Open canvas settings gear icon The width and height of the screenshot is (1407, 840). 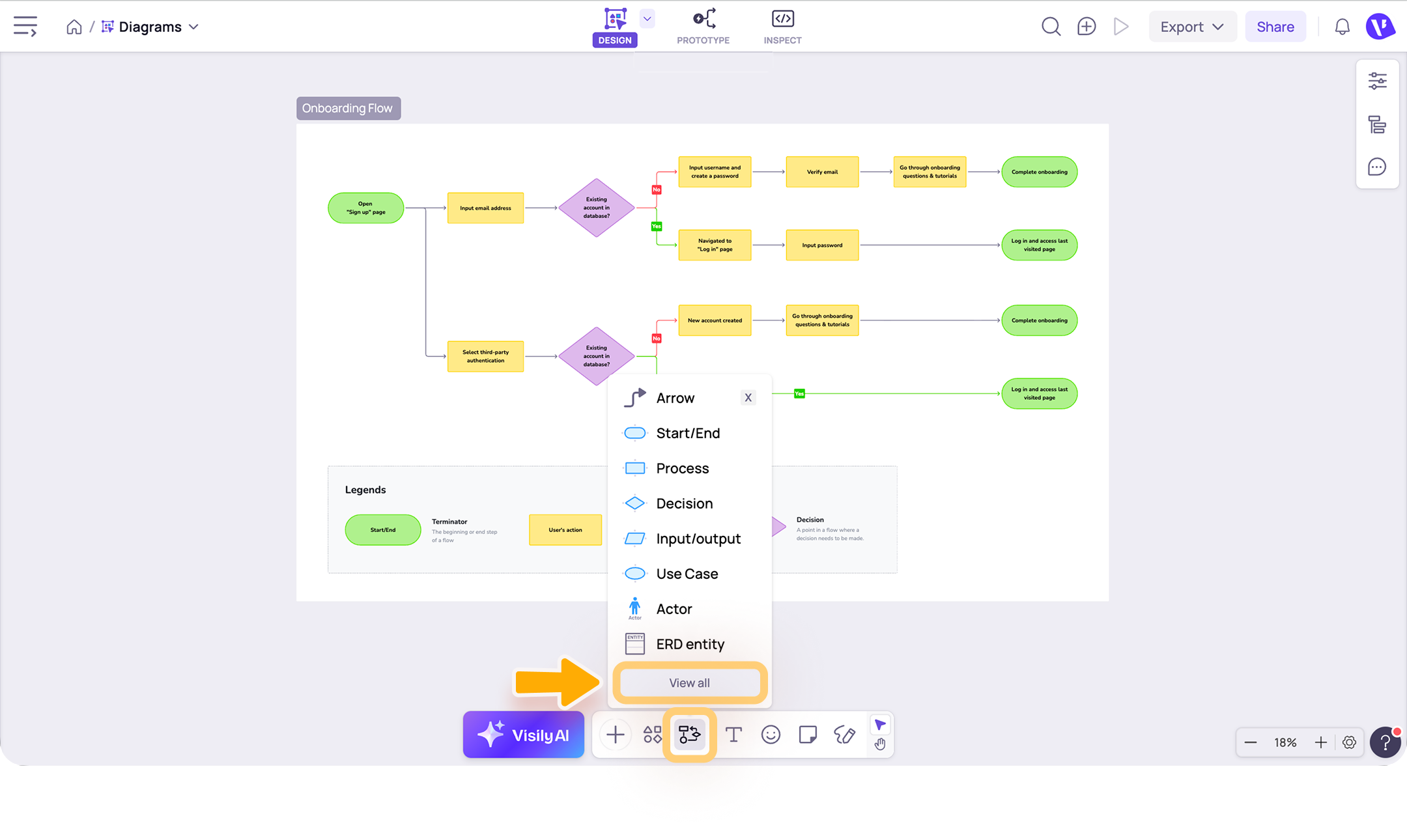point(1349,742)
